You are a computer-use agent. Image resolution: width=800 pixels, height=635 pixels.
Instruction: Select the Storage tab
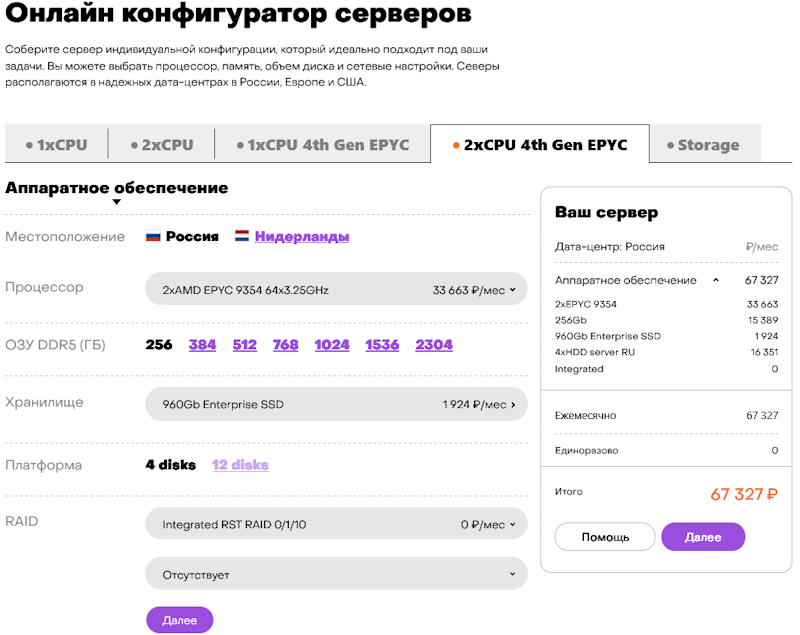[703, 145]
